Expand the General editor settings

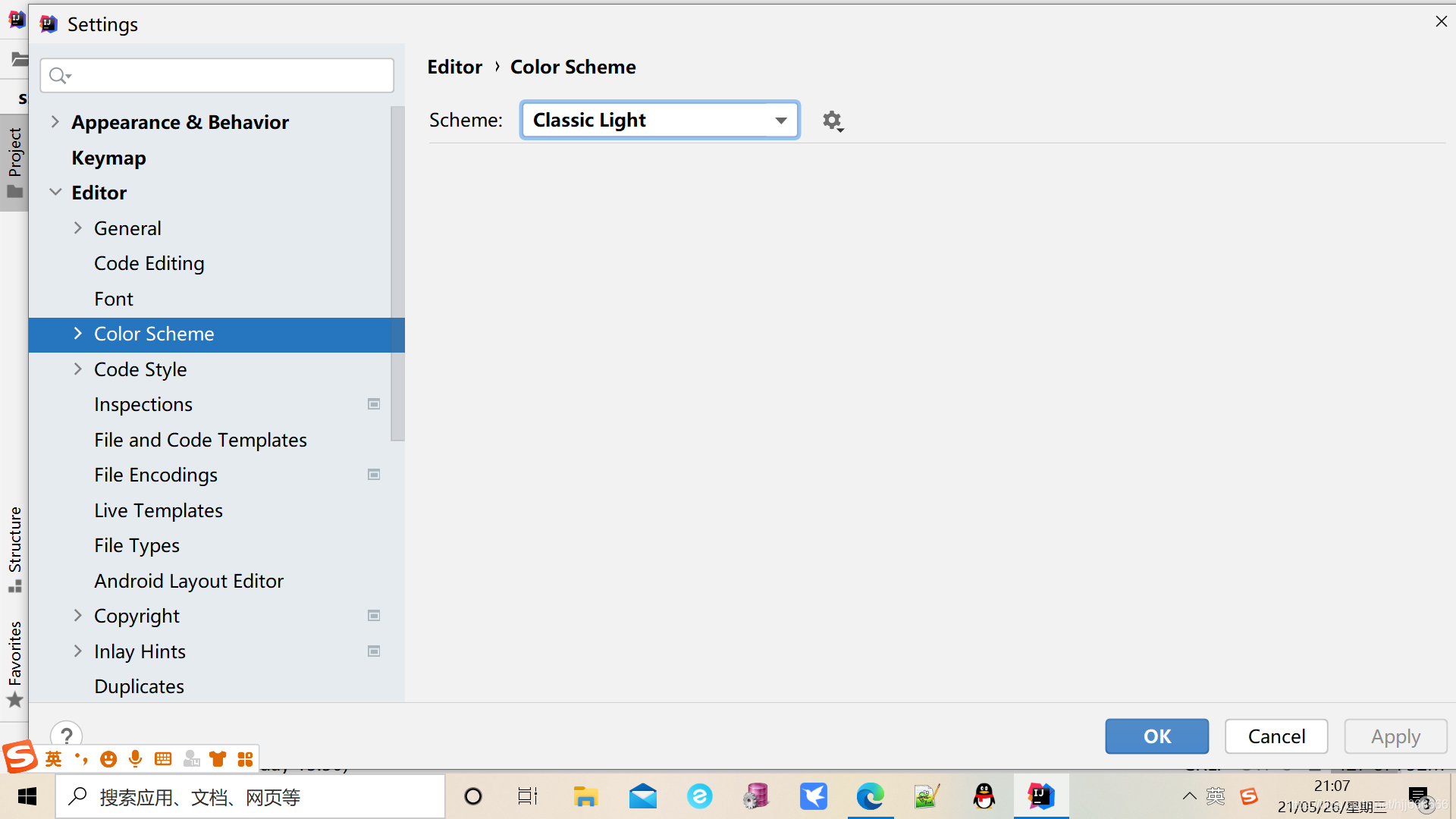coord(78,228)
